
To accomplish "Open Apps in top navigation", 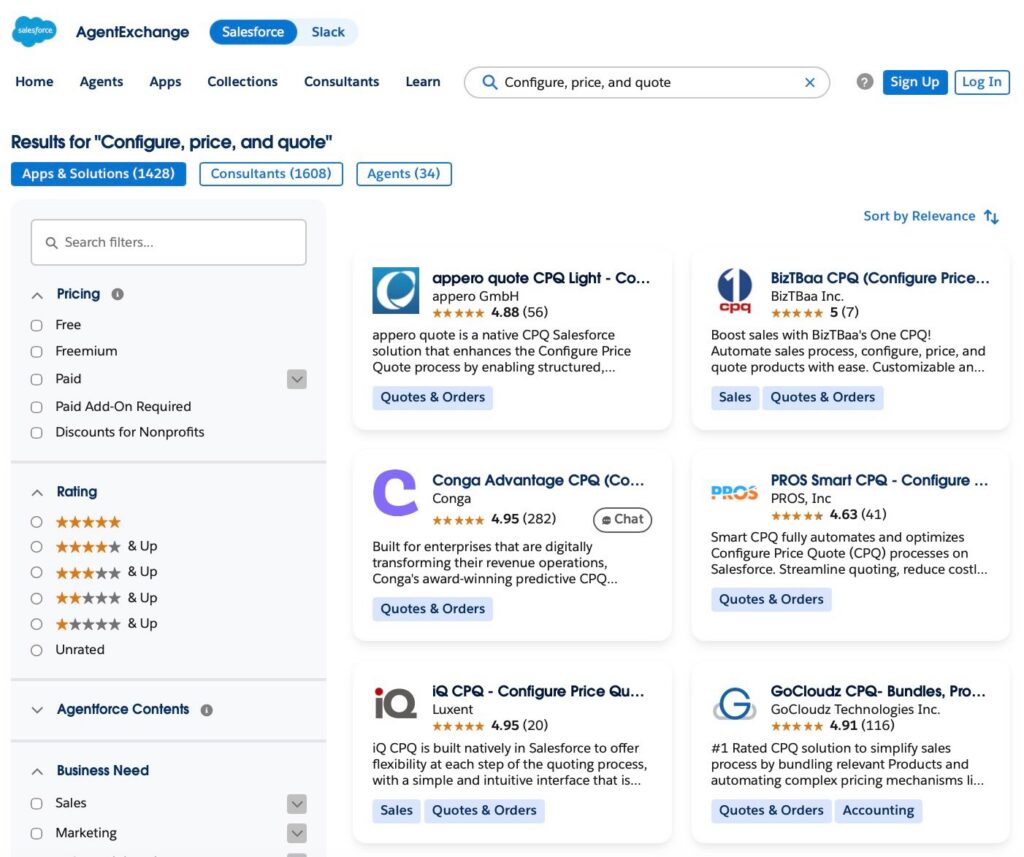I will click(x=165, y=82).
